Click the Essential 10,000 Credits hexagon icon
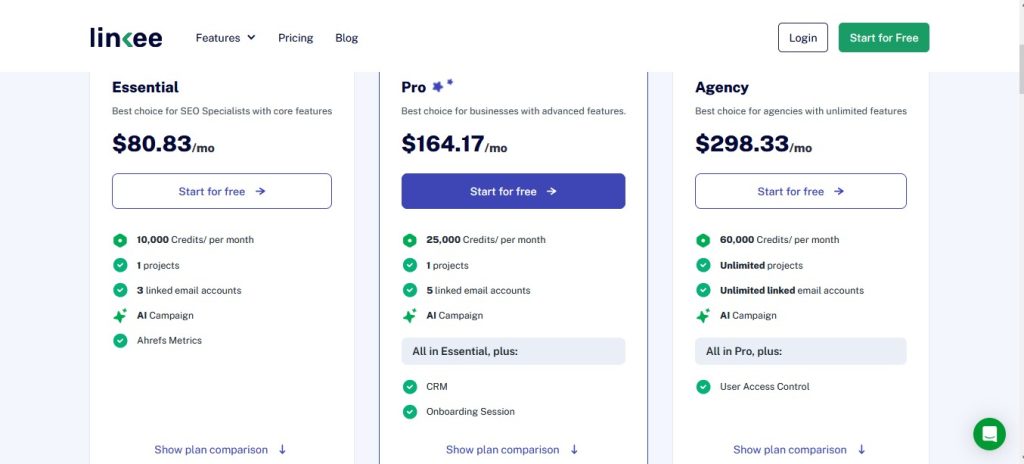The height and width of the screenshot is (464, 1024). pos(120,240)
